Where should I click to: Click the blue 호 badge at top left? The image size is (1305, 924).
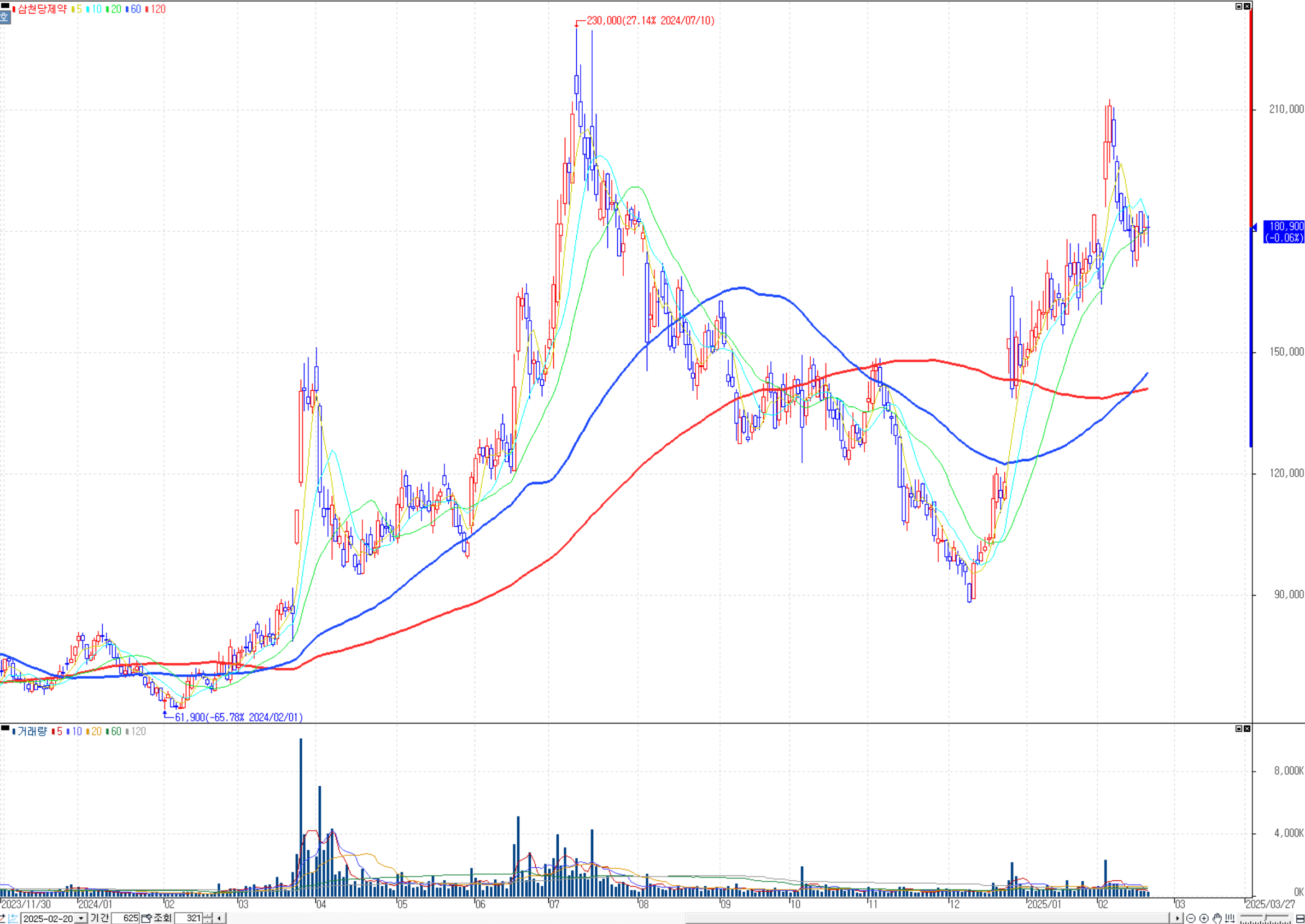[4, 16]
